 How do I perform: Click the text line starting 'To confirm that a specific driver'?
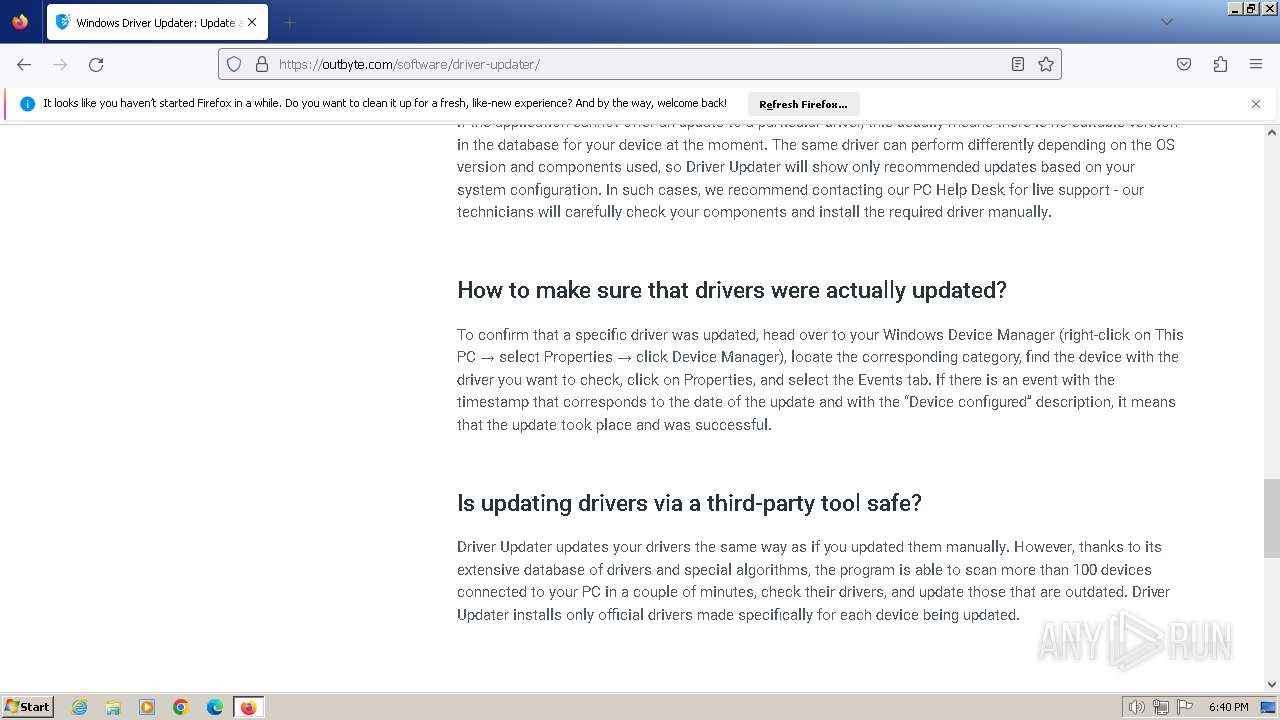click(820, 335)
